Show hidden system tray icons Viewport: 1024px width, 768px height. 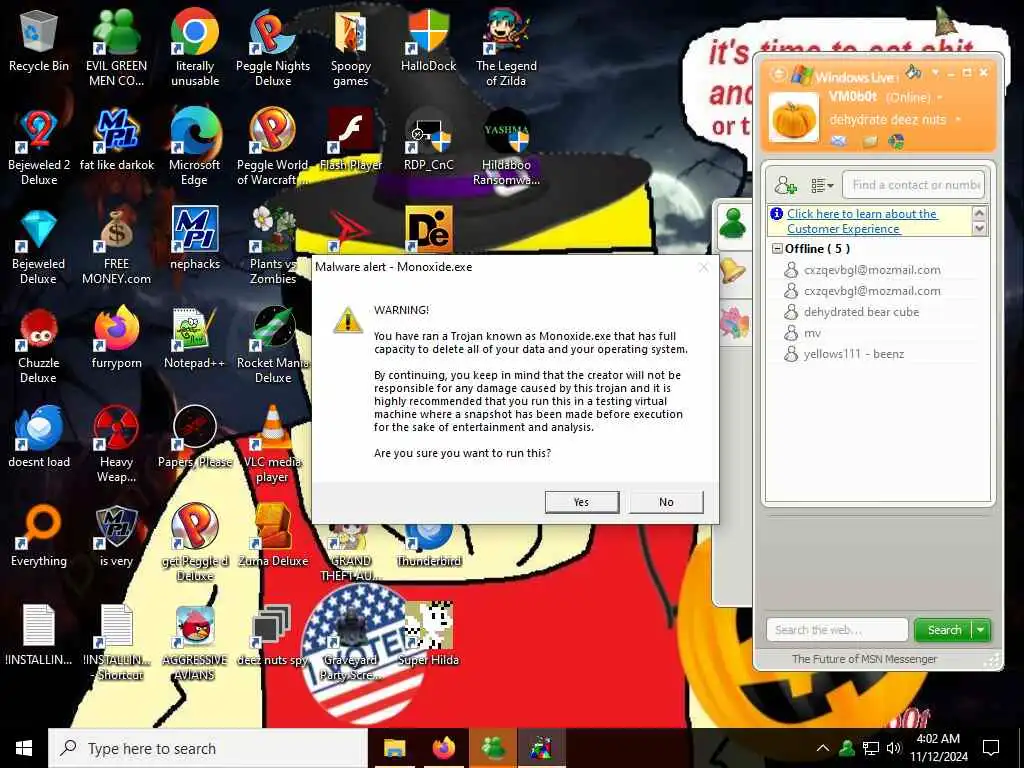823,748
